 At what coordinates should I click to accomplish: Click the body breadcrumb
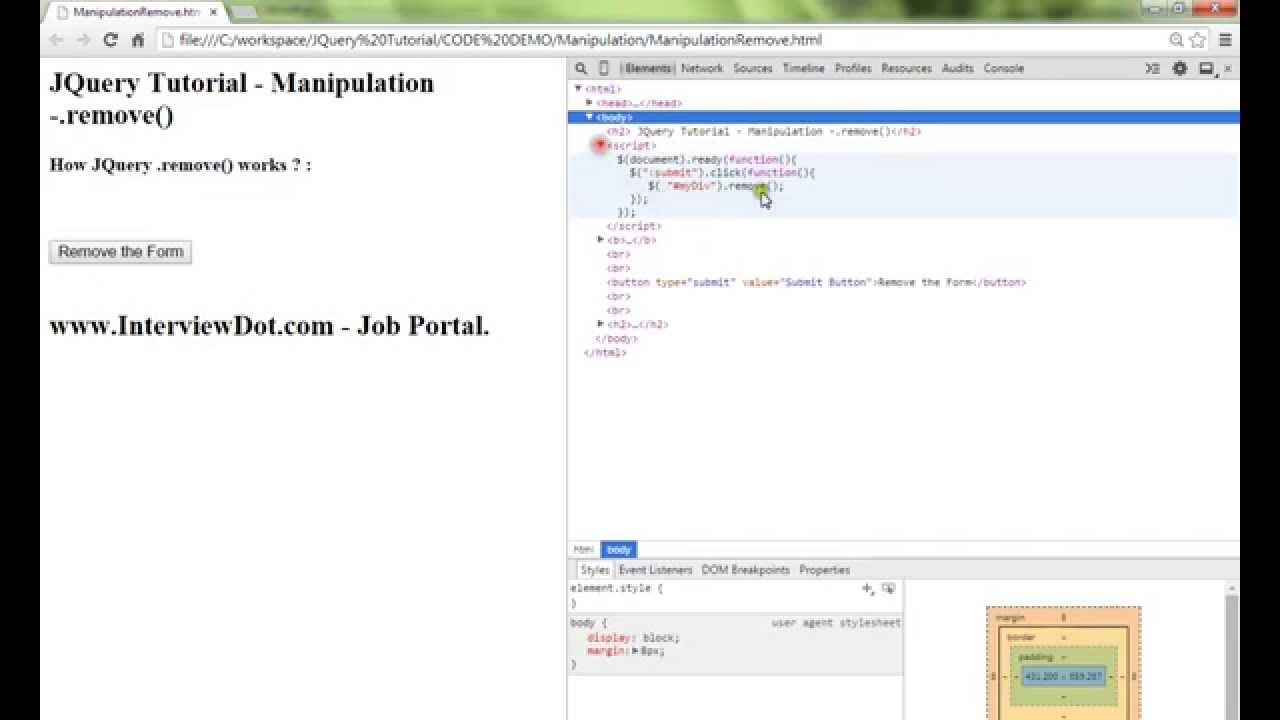pos(619,549)
